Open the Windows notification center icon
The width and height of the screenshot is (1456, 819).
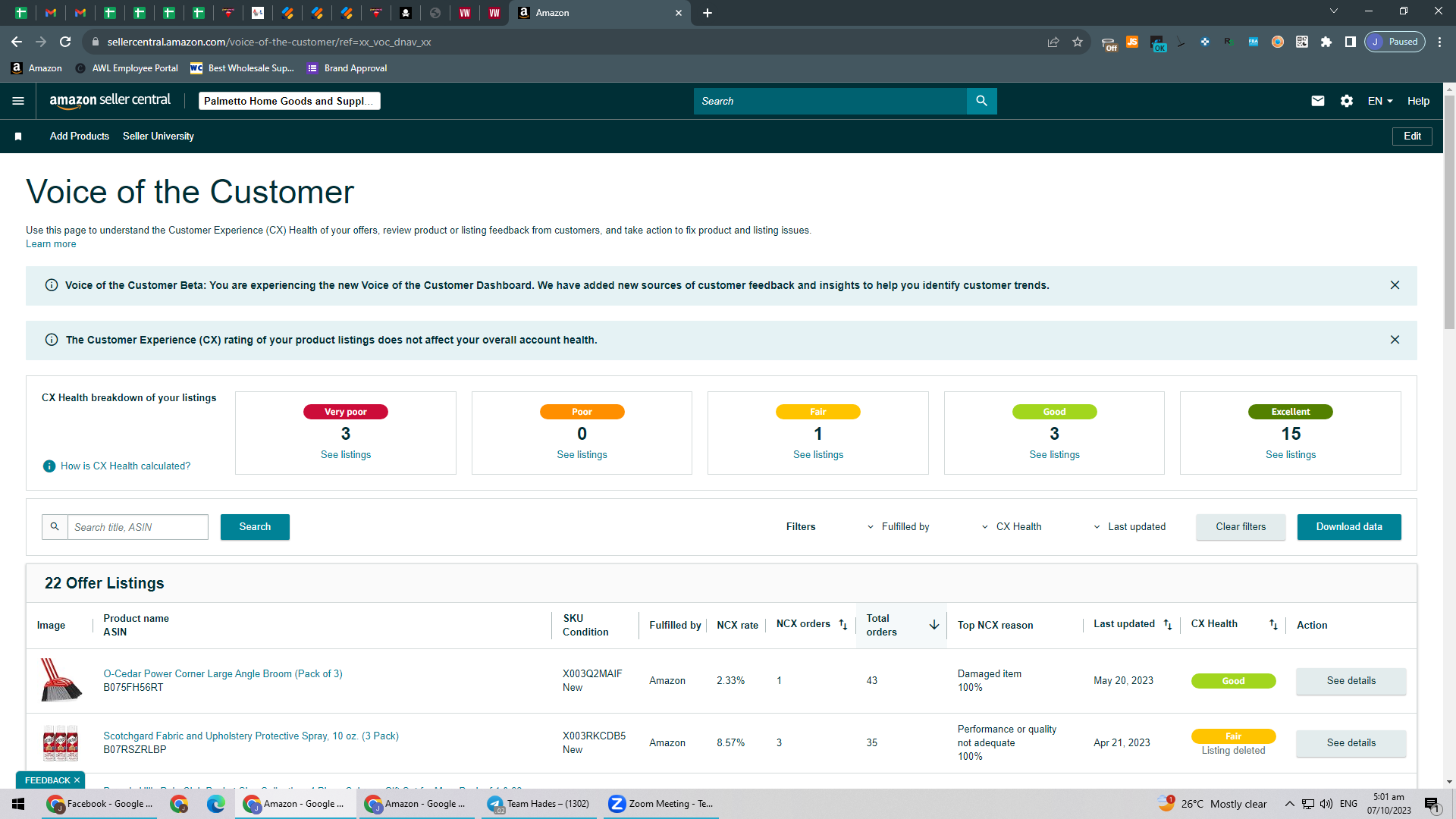(1432, 804)
